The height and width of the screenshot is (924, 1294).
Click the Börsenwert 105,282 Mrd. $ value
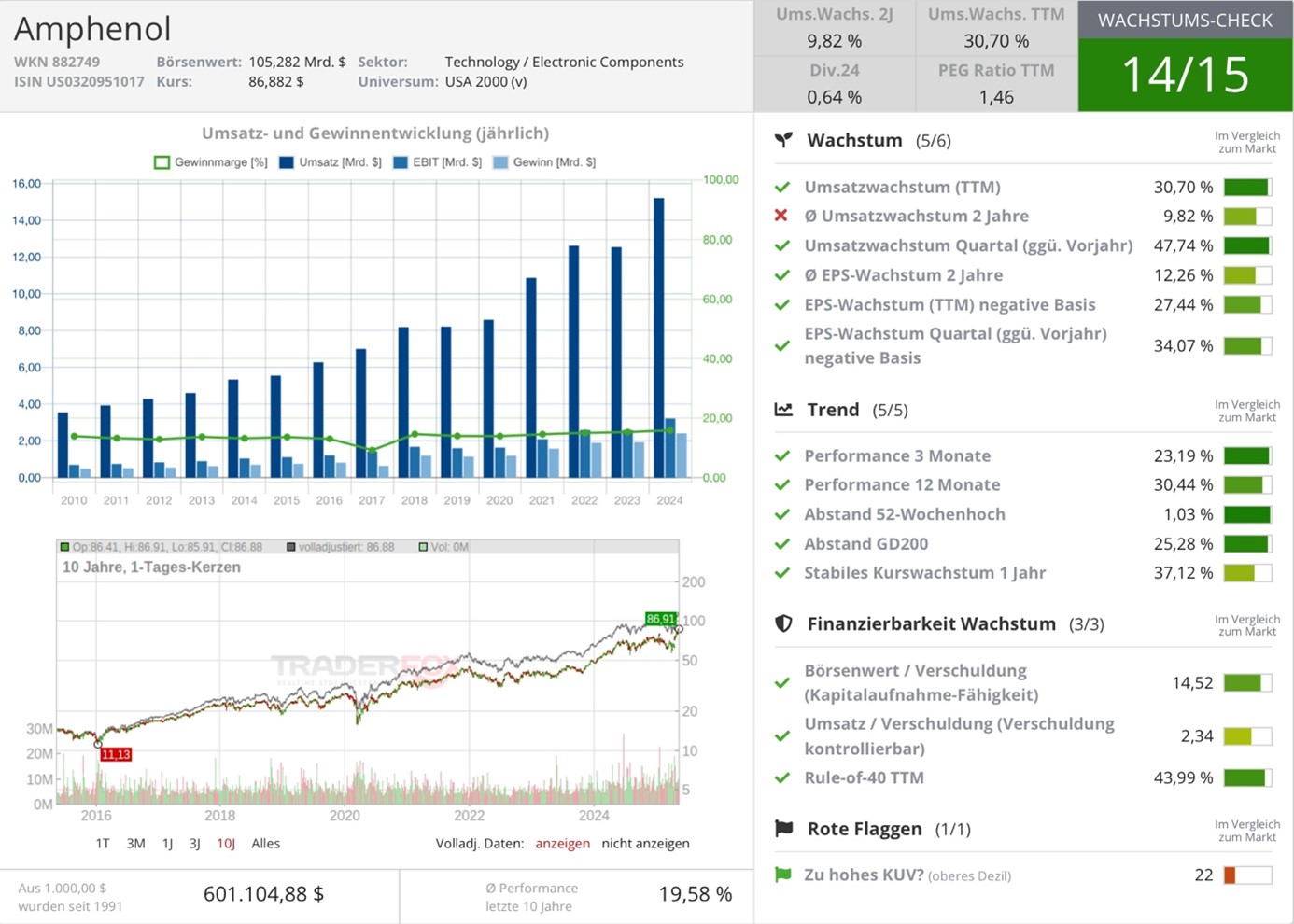point(297,62)
